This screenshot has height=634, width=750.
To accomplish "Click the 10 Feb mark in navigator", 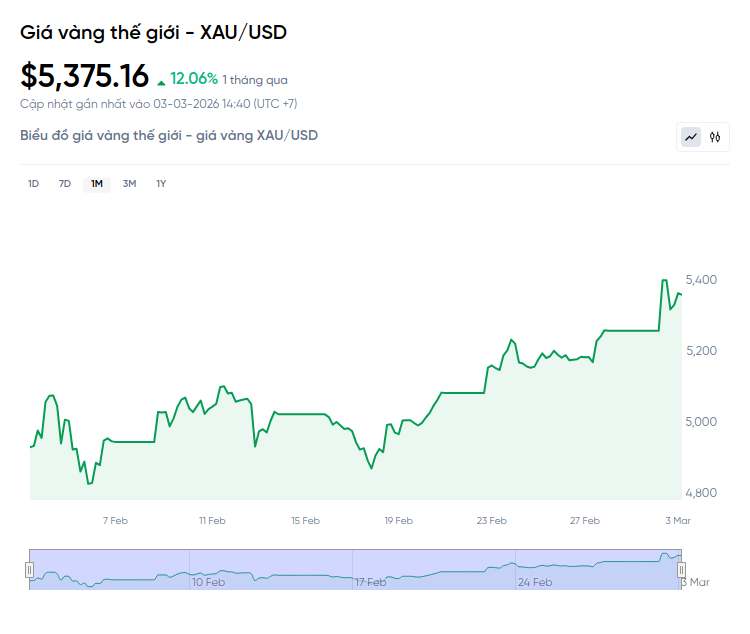I will point(208,581).
